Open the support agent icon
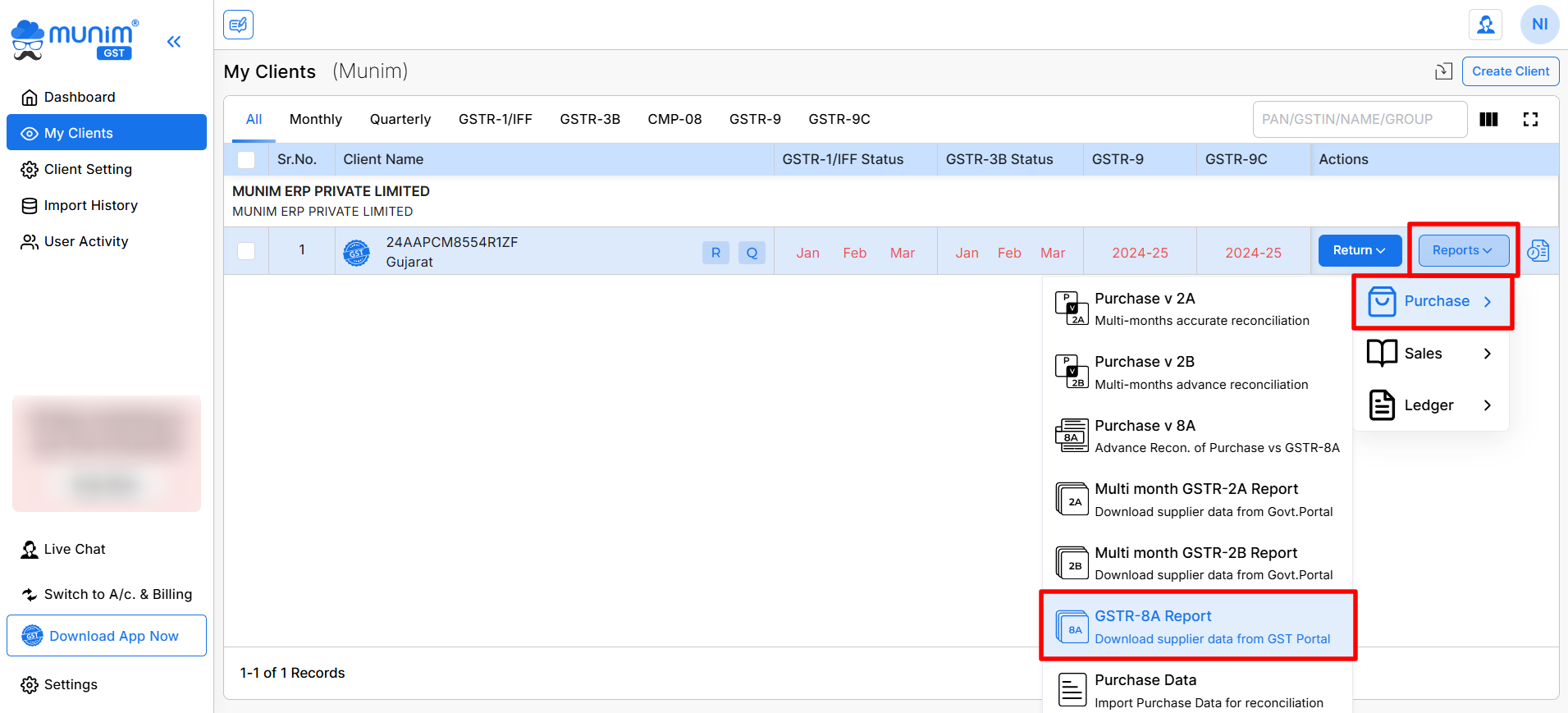This screenshot has height=713, width=1568. (1485, 25)
